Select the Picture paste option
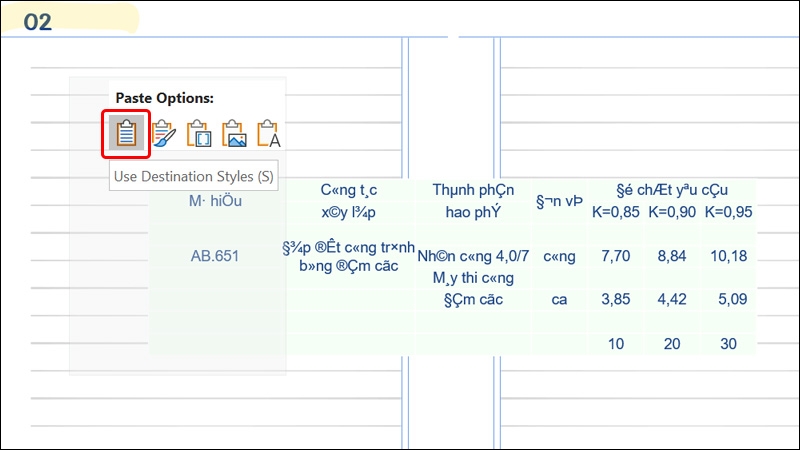Viewport: 800px width, 450px height. click(234, 133)
